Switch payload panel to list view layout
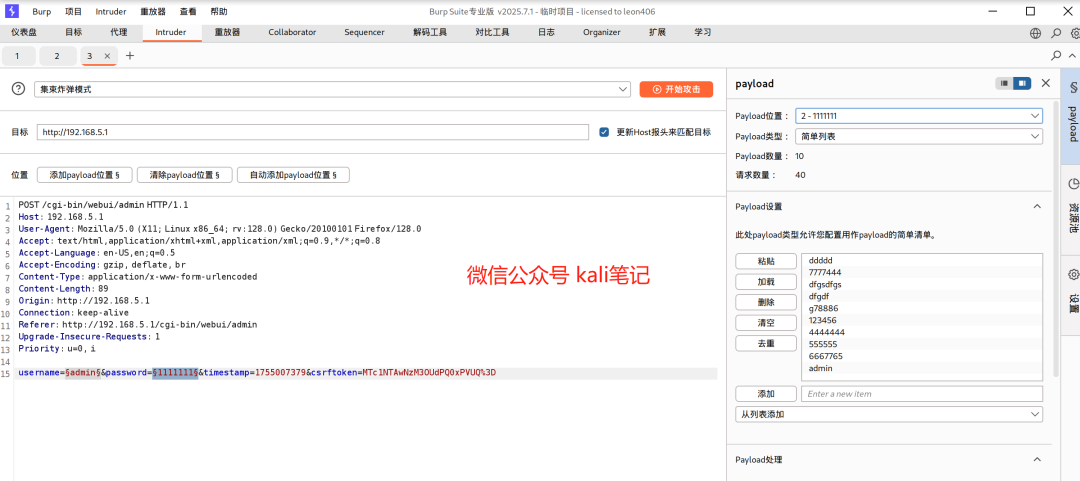 [1004, 83]
